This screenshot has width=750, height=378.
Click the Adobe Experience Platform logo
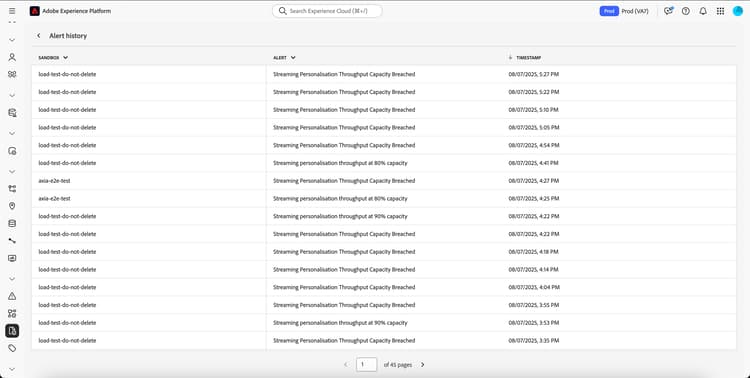tap(34, 11)
